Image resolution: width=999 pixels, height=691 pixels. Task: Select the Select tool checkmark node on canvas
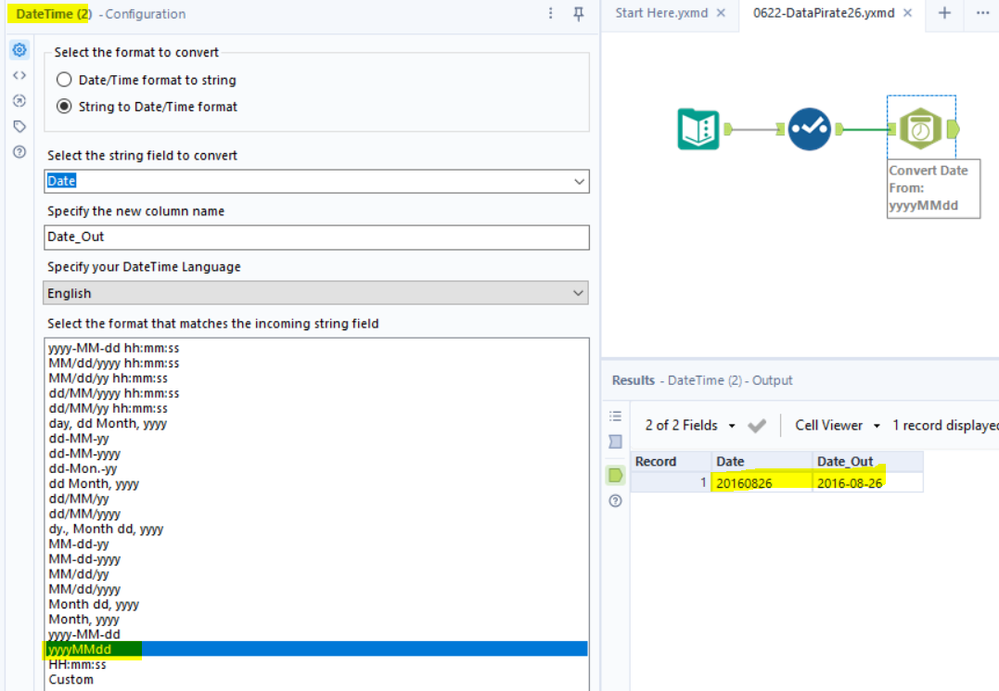(x=809, y=129)
